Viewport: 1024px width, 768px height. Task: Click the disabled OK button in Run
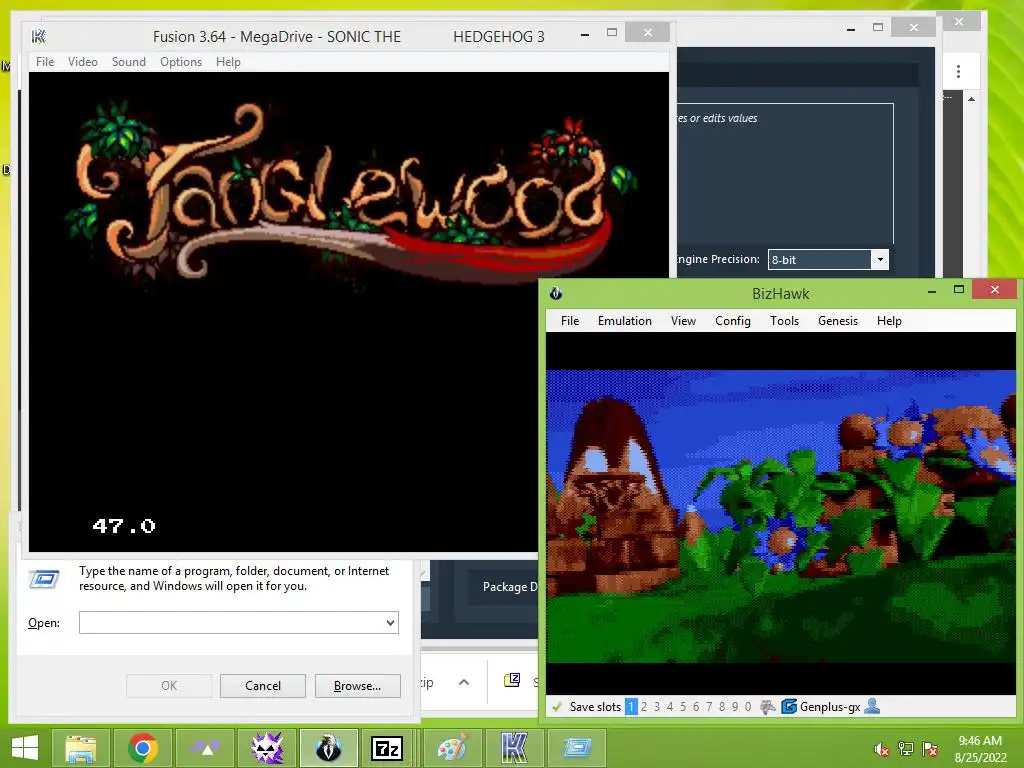point(168,686)
